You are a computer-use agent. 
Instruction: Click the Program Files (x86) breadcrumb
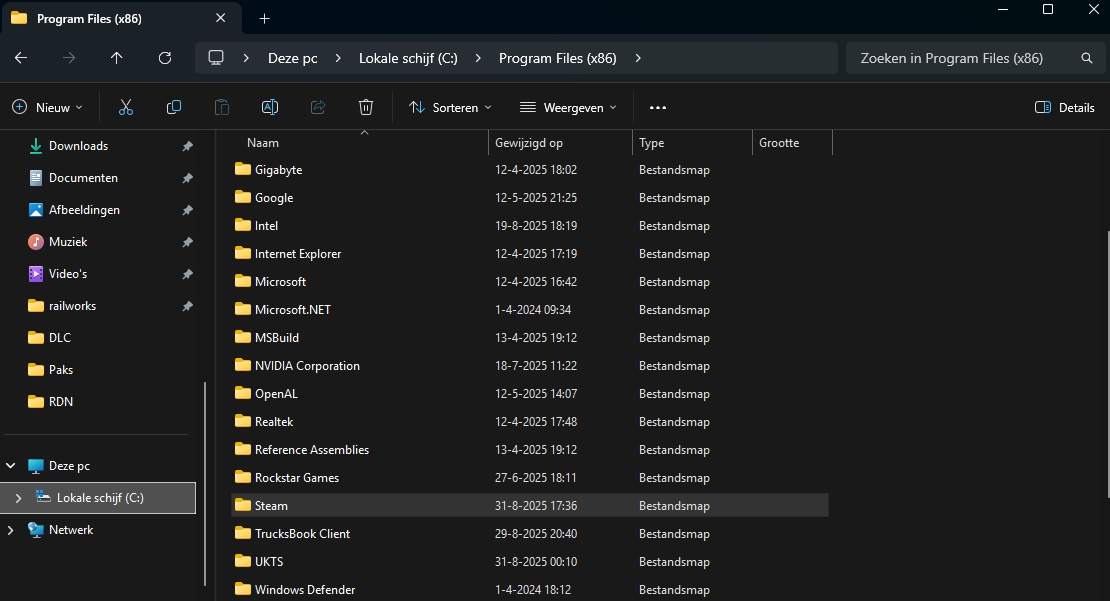(557, 58)
